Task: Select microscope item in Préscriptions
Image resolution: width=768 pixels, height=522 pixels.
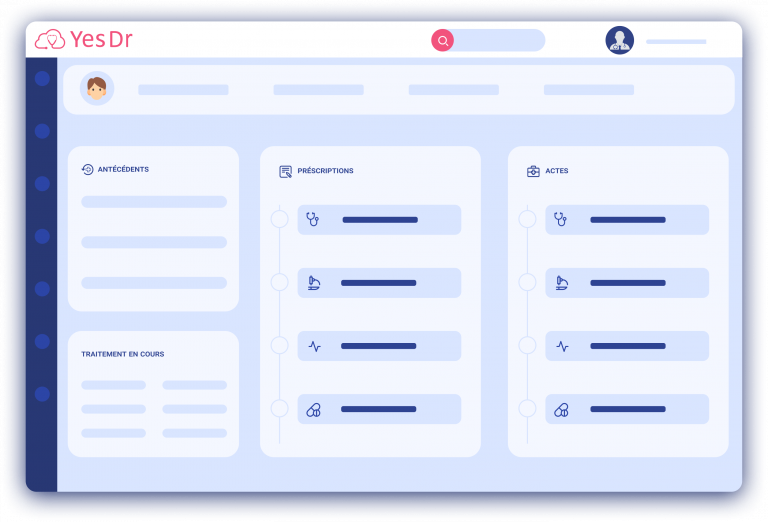Action: [x=379, y=283]
